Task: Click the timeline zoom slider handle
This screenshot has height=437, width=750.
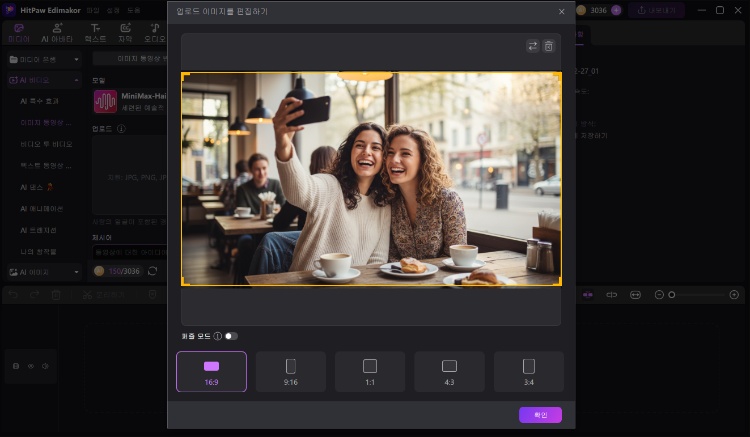Action: tap(672, 295)
